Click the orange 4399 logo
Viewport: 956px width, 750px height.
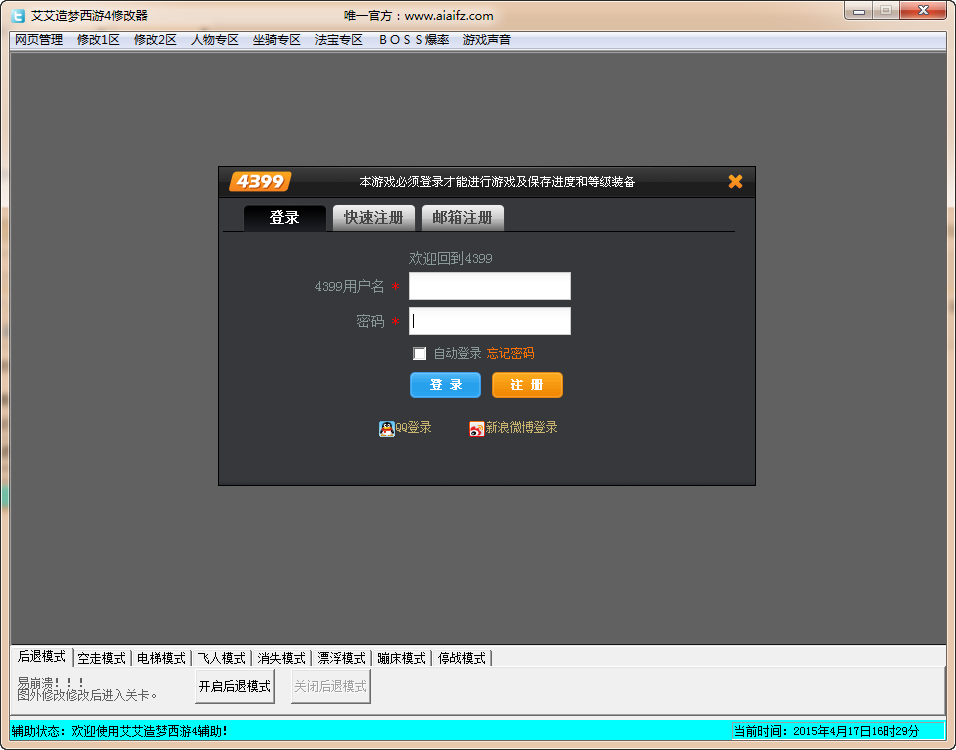coord(259,181)
